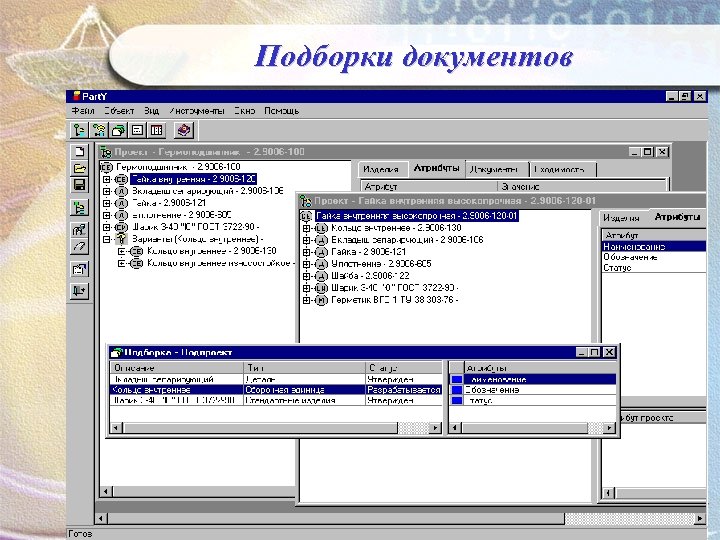Select the Кольцо внутреннее row in the Подборка list
The image size is (720, 540).
pyautogui.click(x=276, y=390)
